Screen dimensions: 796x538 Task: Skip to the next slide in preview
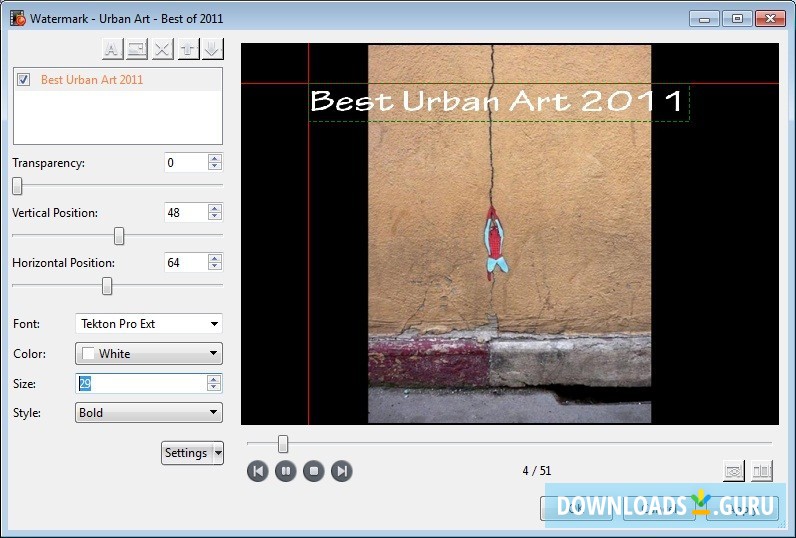click(342, 471)
